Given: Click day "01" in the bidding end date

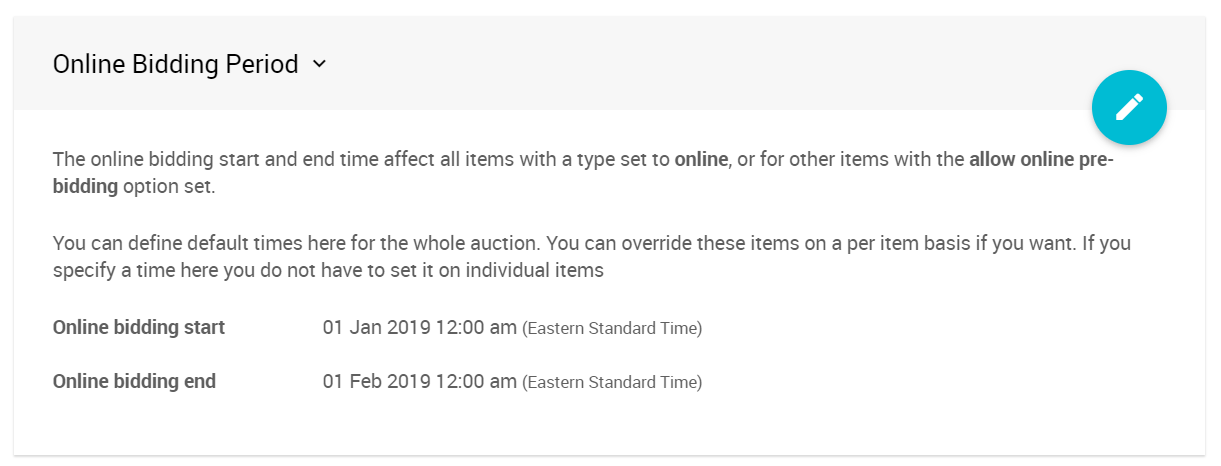Looking at the screenshot, I should tap(333, 381).
